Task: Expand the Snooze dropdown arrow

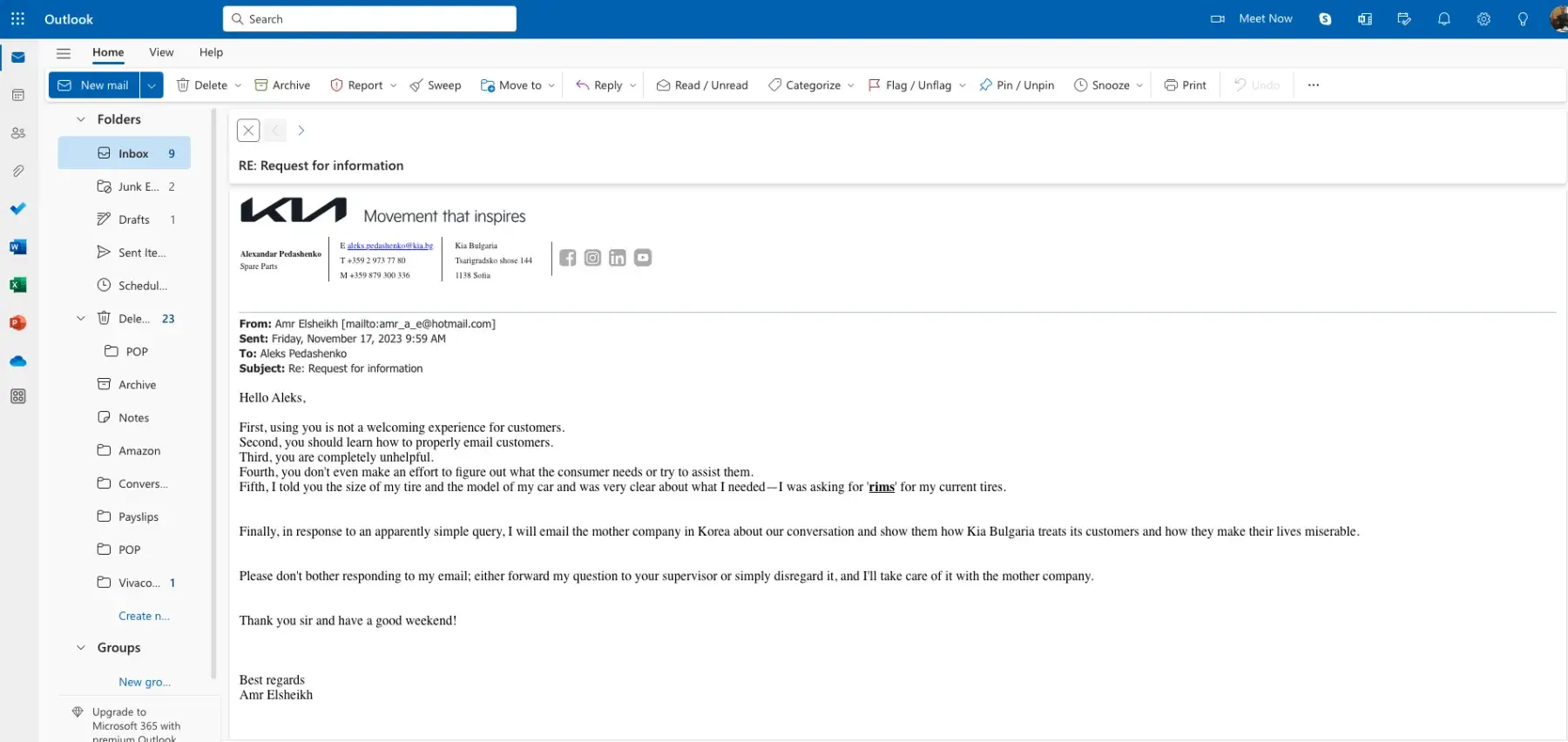Action: coord(1139,85)
